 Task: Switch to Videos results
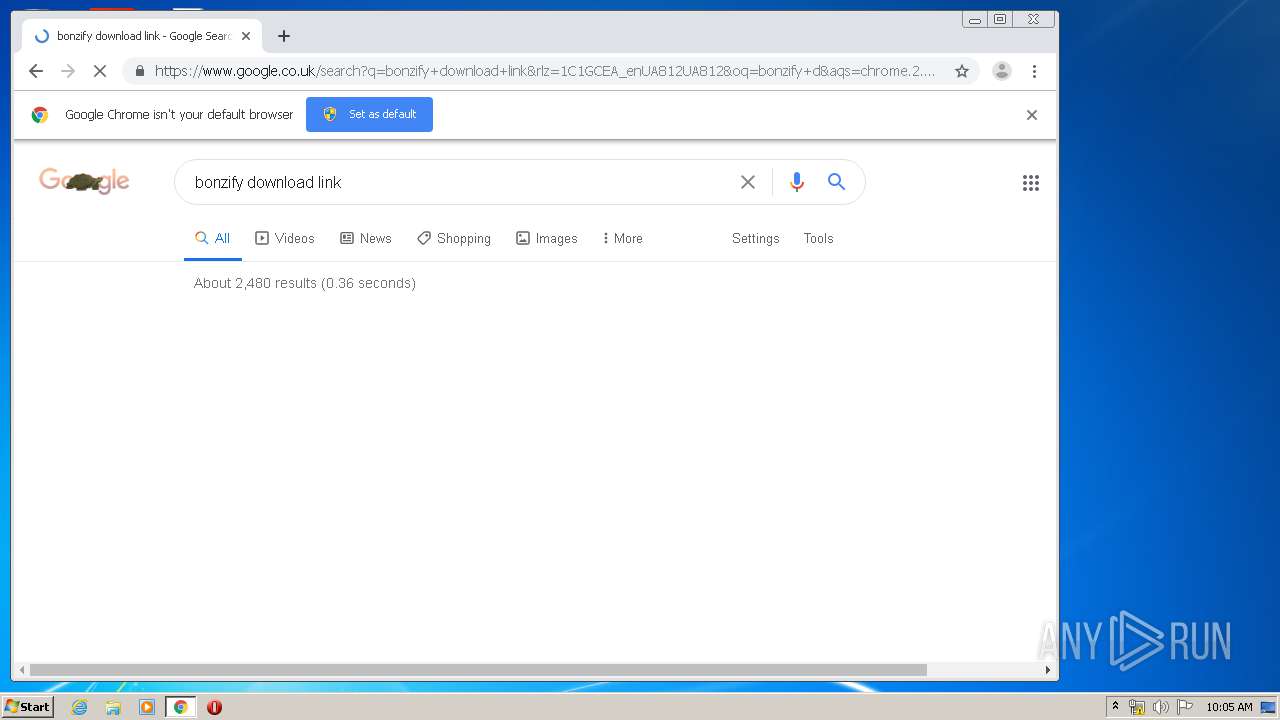[x=285, y=238]
